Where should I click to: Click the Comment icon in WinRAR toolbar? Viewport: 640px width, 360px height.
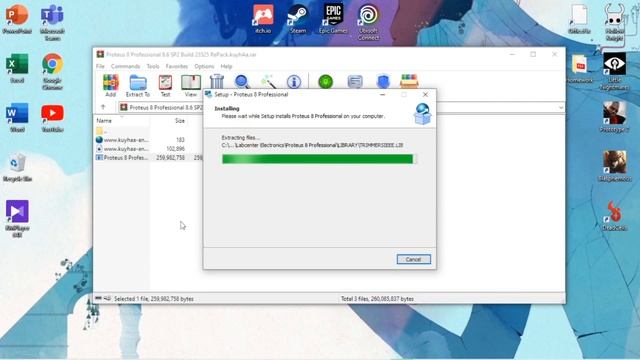click(355, 82)
